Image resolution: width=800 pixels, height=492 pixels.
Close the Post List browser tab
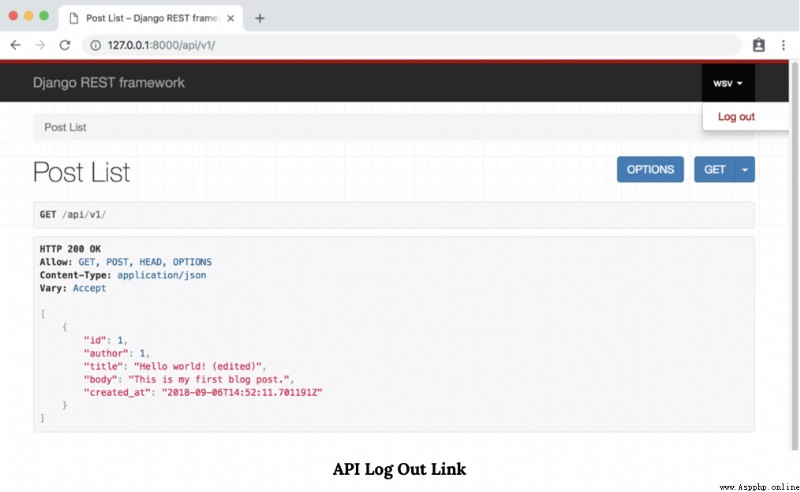click(231, 18)
